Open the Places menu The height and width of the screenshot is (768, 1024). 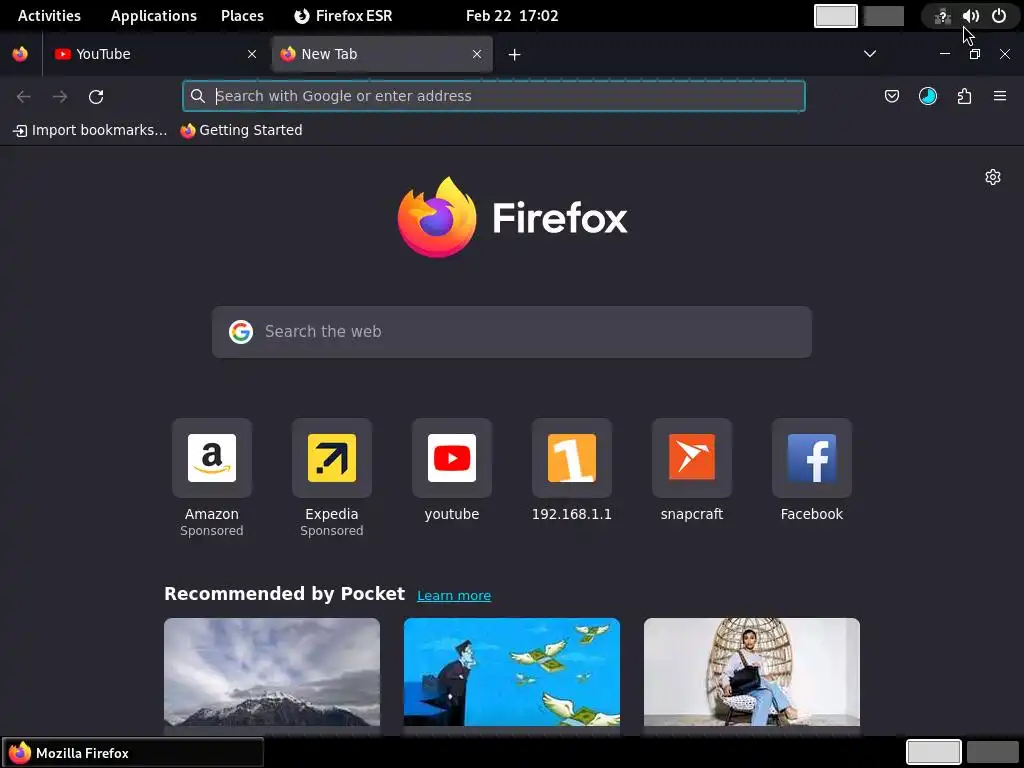pyautogui.click(x=242, y=16)
